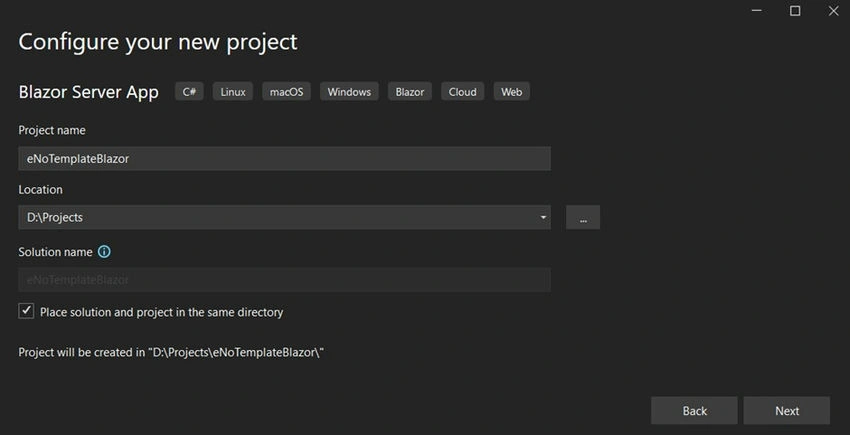Click the Project name label
The width and height of the screenshot is (850, 435).
[x=51, y=131]
